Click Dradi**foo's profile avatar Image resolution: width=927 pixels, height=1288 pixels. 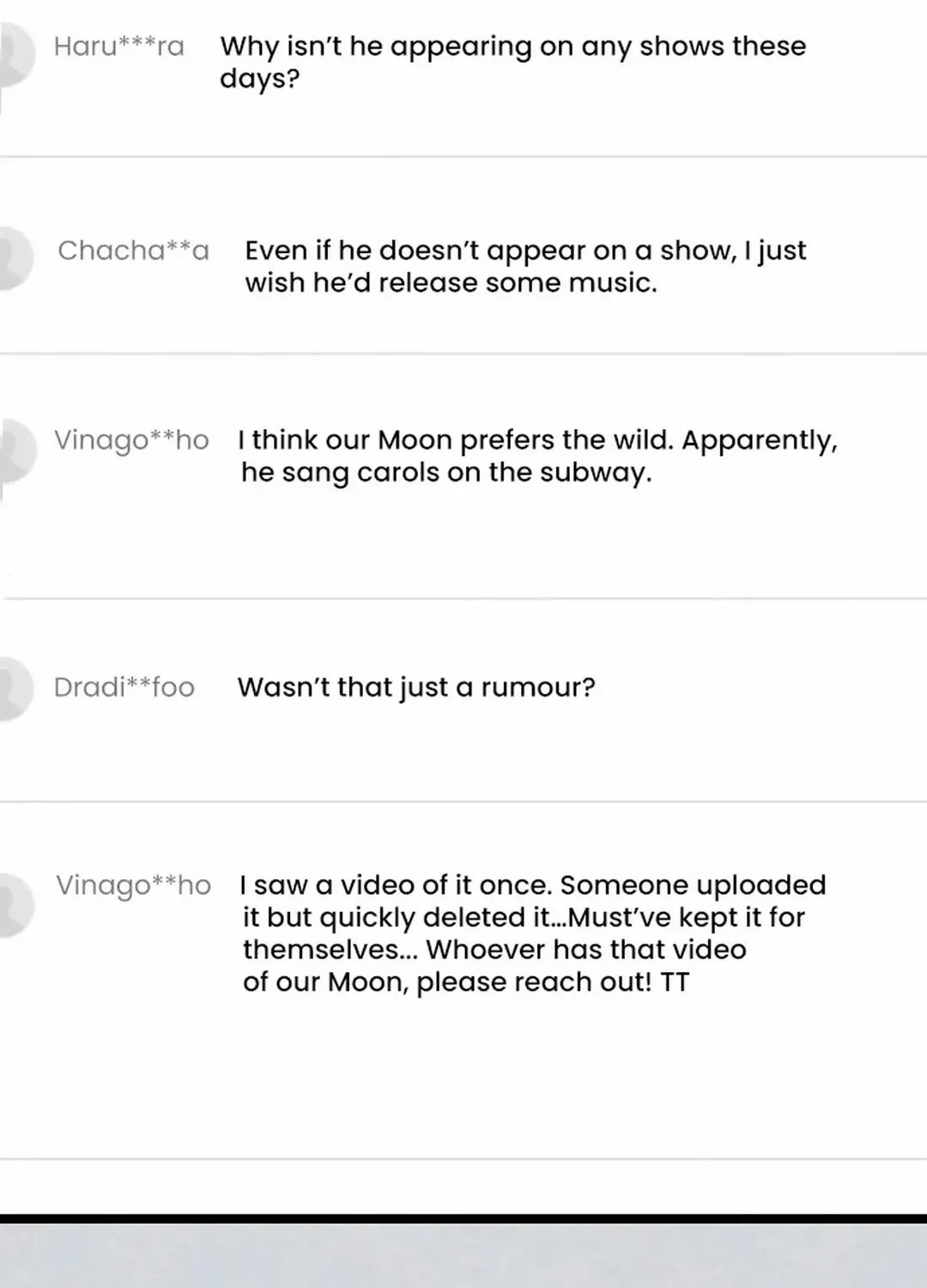pyautogui.click(x=15, y=689)
